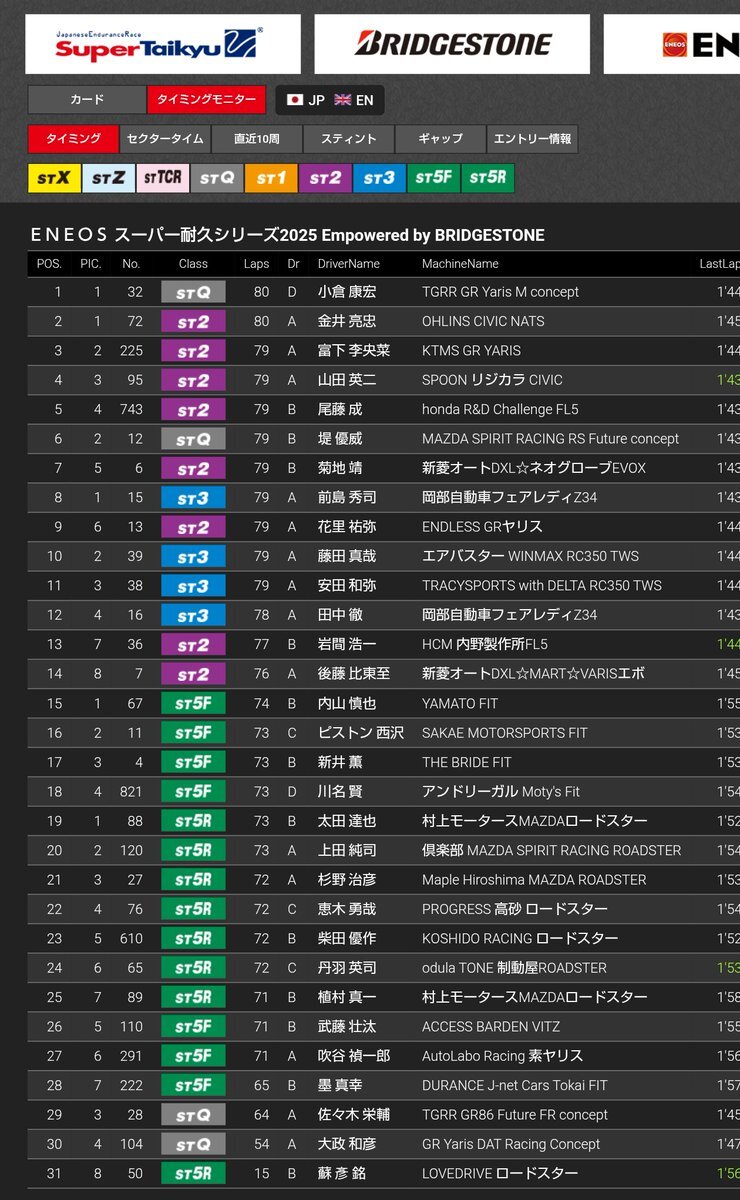Select machine name KTMS GR YARIS

click(x=471, y=350)
